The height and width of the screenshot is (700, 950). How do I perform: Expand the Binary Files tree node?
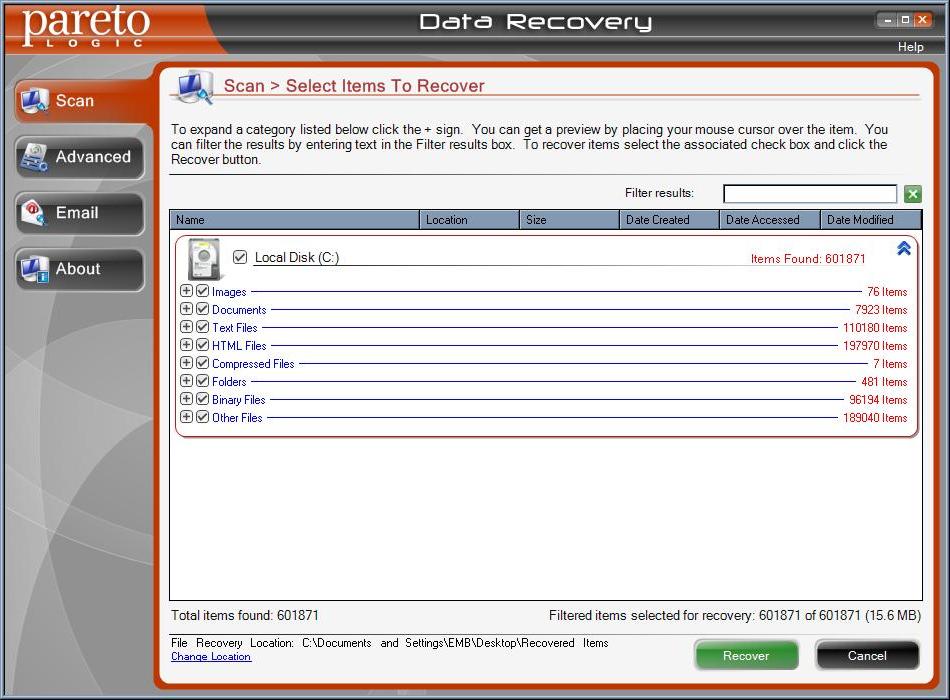tap(186, 399)
